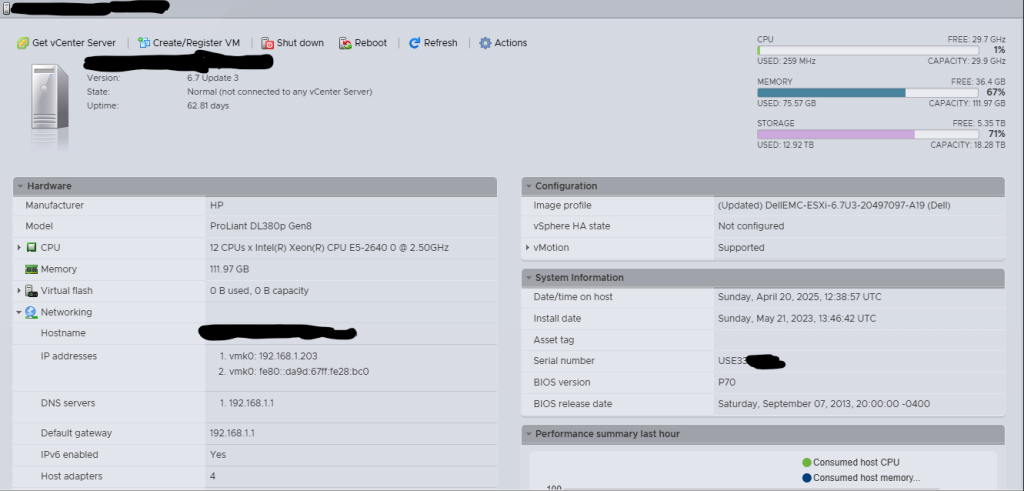Expand the vMotion row in Configuration
1024x491 pixels.
click(528, 248)
